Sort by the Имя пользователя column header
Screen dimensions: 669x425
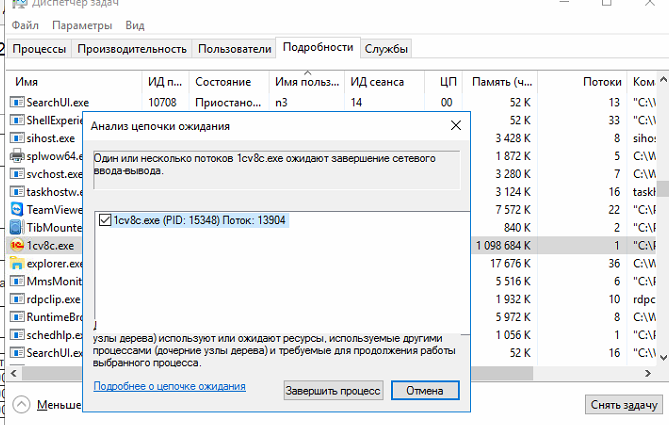pyautogui.click(x=306, y=82)
